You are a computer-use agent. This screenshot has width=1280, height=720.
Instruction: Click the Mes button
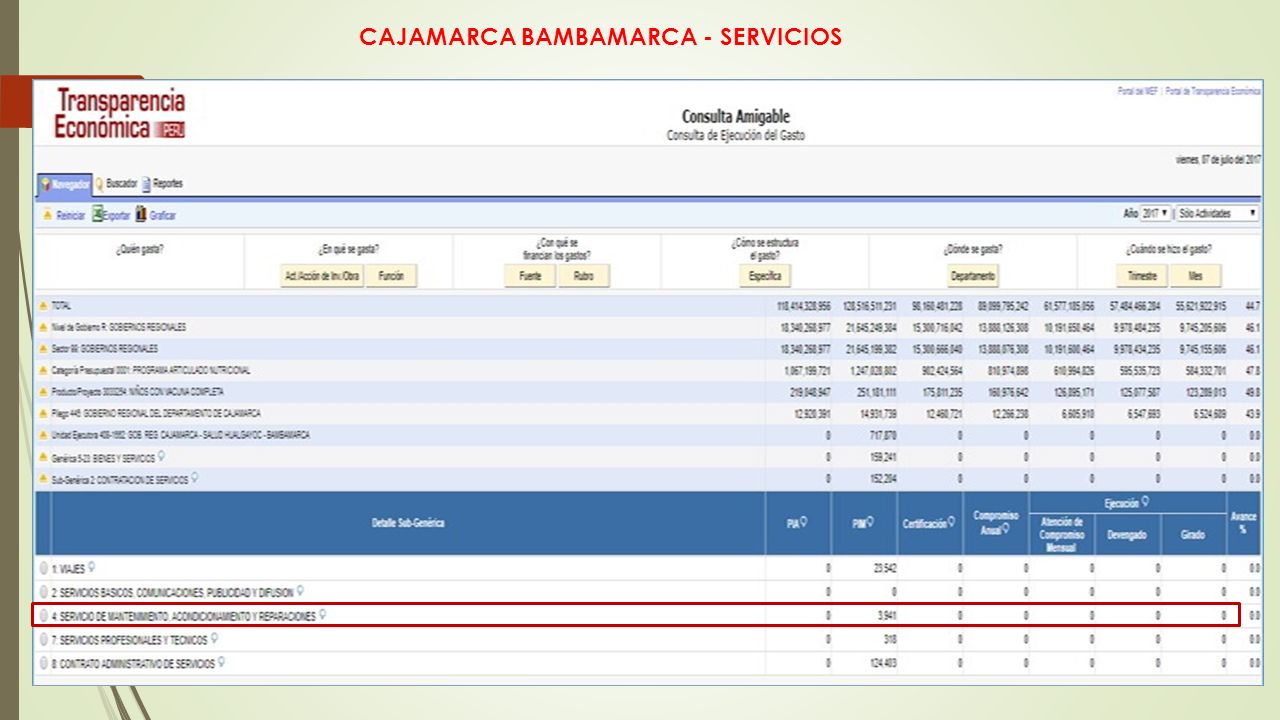(x=1195, y=276)
